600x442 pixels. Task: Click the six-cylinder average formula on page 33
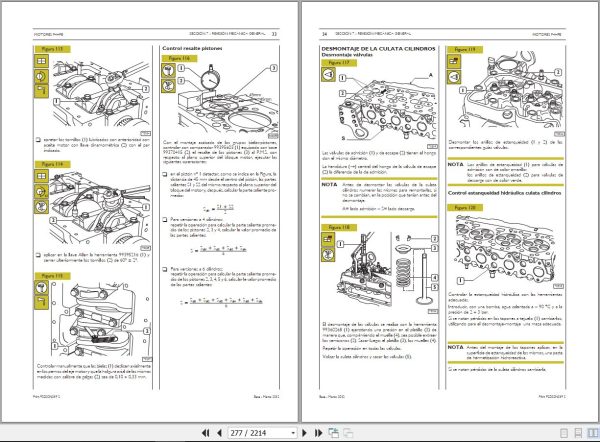point(222,301)
